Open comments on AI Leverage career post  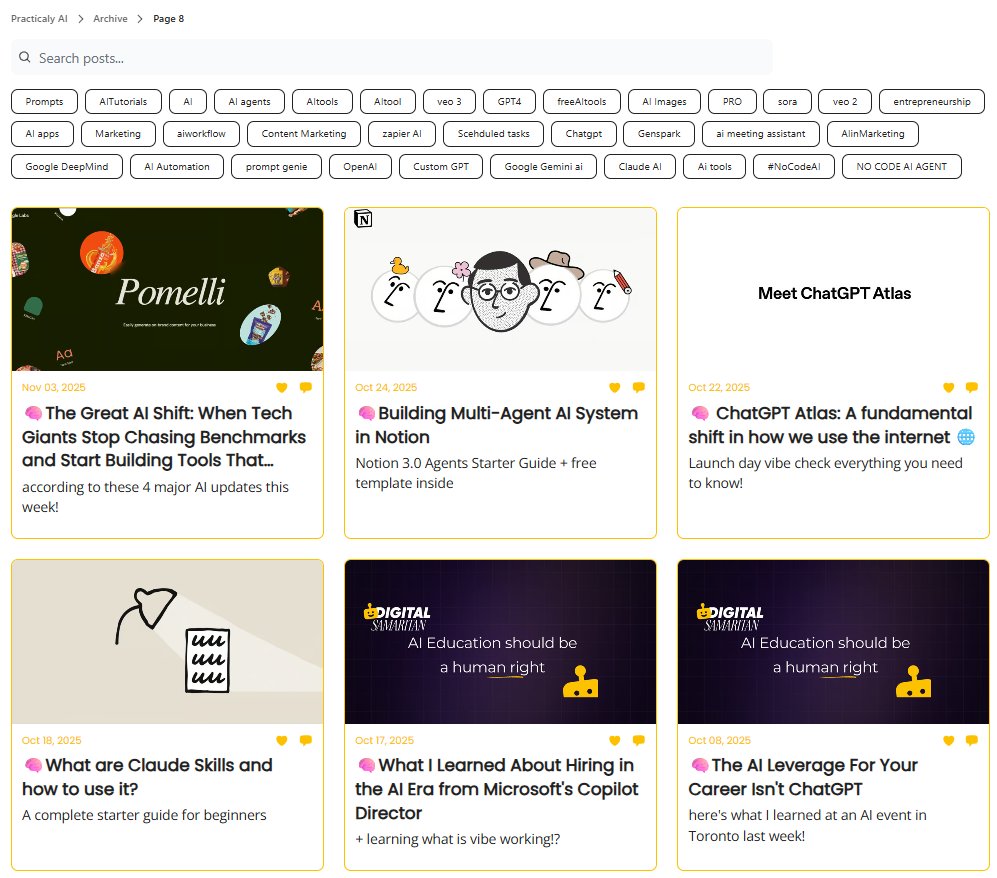pos(972,740)
